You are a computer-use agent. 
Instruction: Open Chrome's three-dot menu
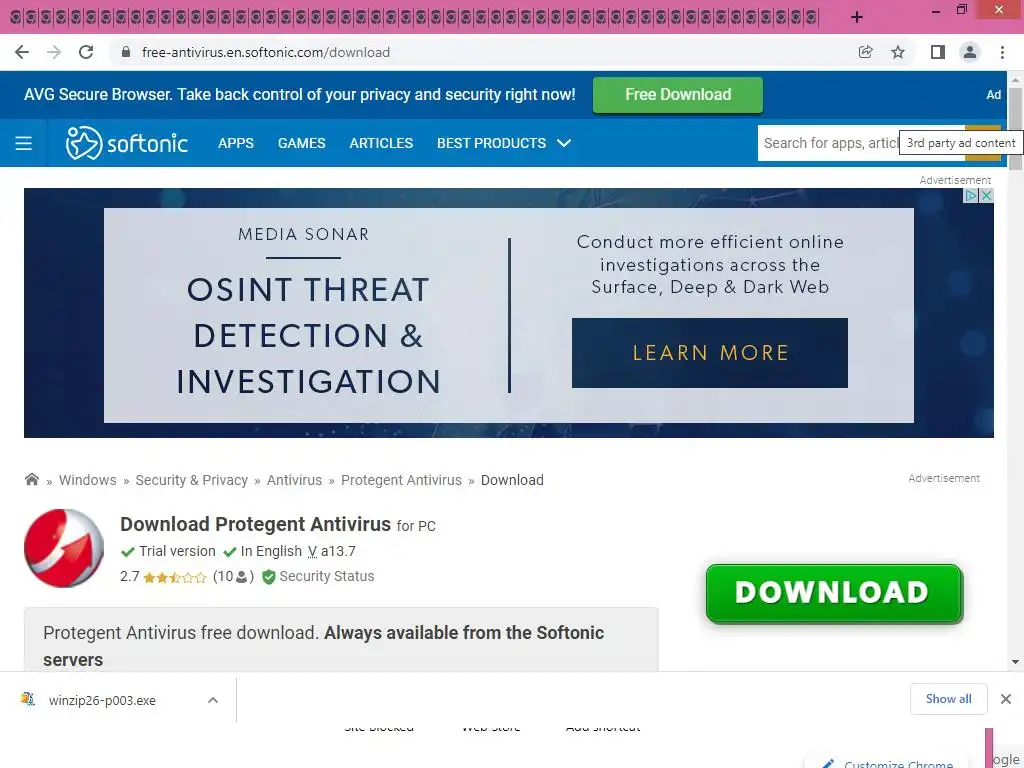click(1002, 52)
